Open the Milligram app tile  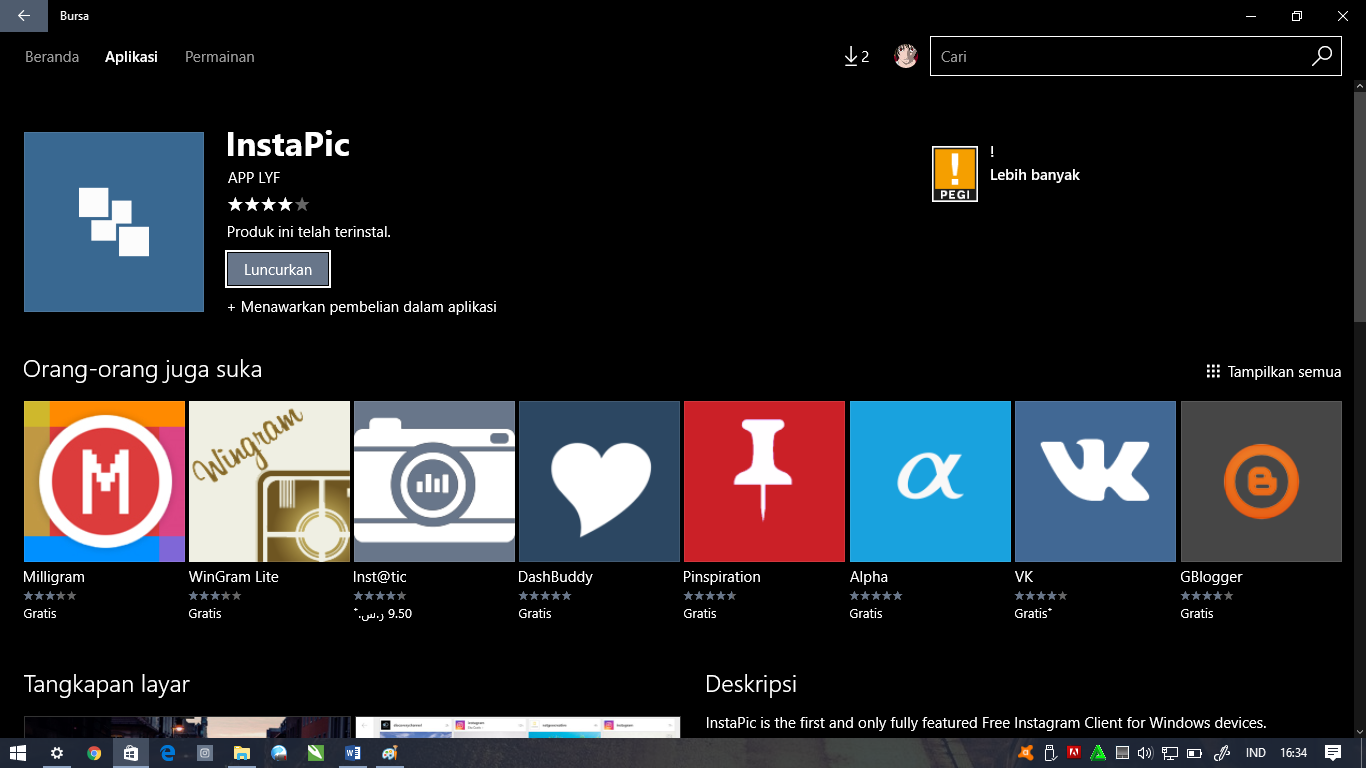pyautogui.click(x=104, y=481)
